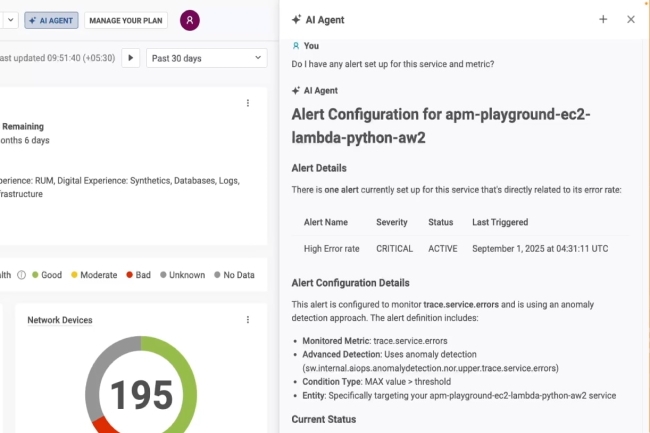
Task: Toggle the No Data legend item
Action: pyautogui.click(x=233, y=275)
